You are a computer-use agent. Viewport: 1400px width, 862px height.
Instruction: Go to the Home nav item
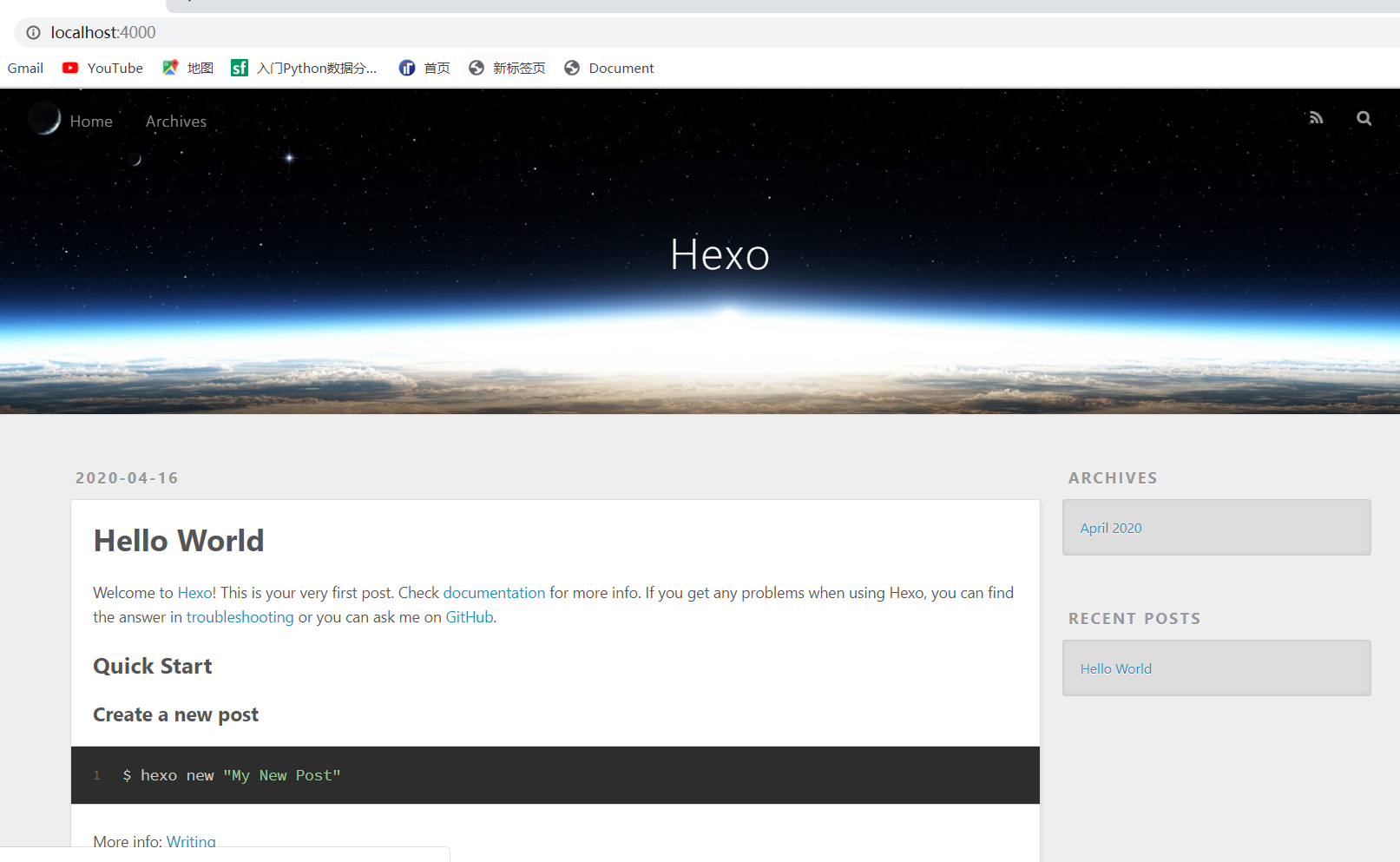pos(91,122)
